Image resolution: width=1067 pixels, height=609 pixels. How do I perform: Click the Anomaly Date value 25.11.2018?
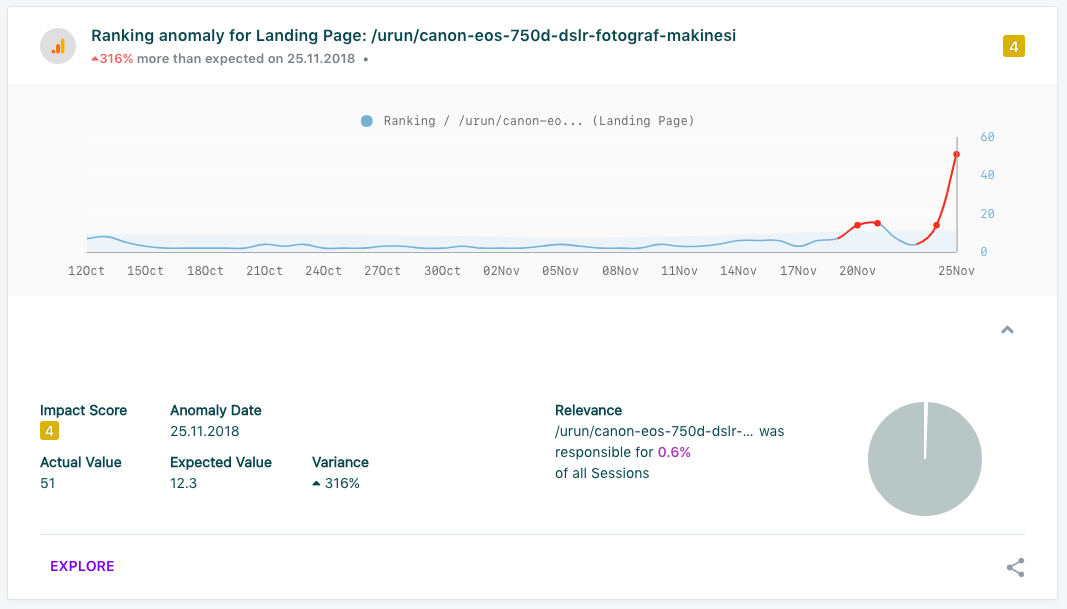pos(205,431)
